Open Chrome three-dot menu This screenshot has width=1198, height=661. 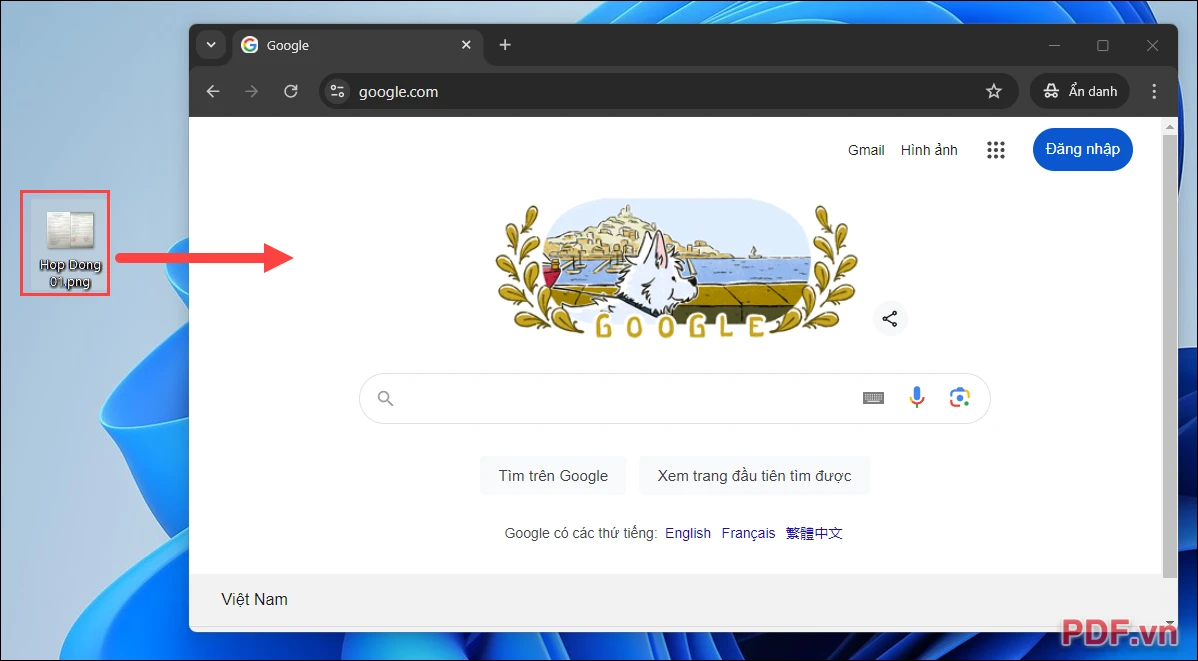coord(1154,92)
